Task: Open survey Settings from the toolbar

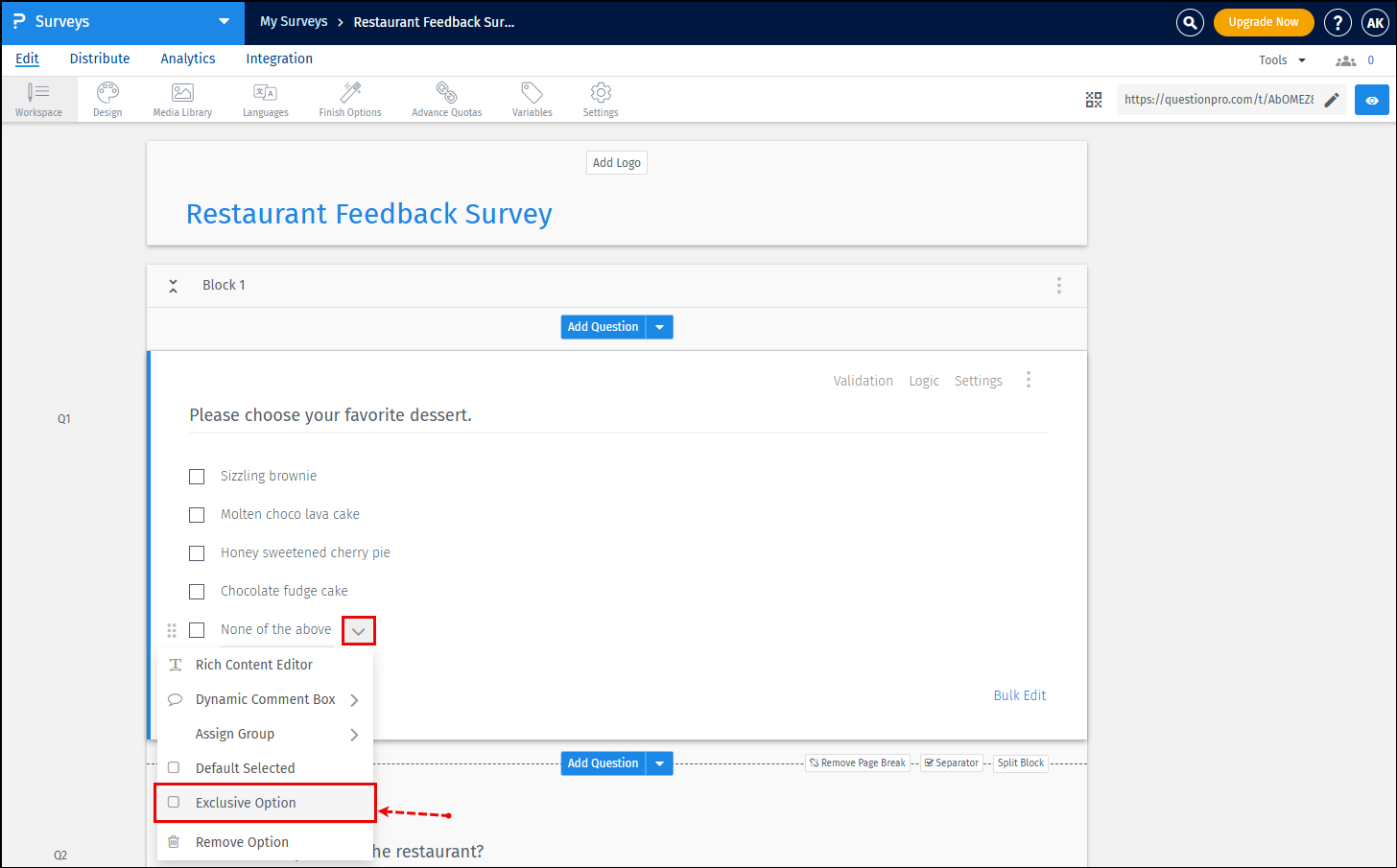Action: tap(600, 99)
